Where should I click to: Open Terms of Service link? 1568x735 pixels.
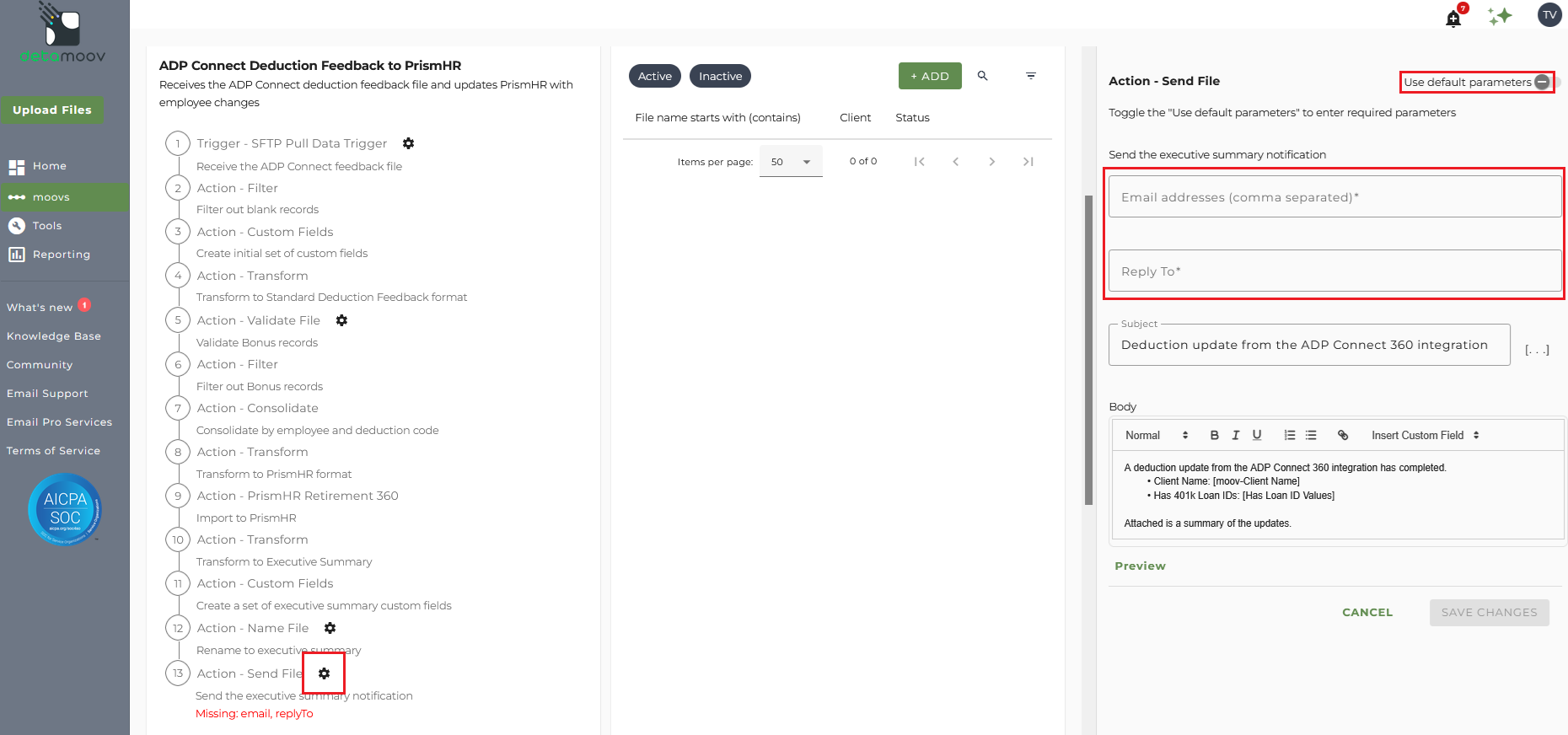point(53,451)
